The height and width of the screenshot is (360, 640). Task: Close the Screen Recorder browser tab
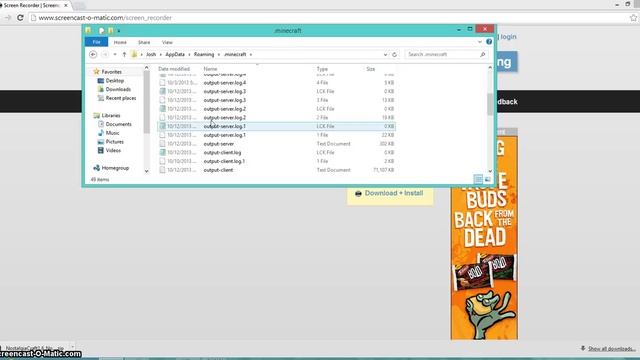66,5
